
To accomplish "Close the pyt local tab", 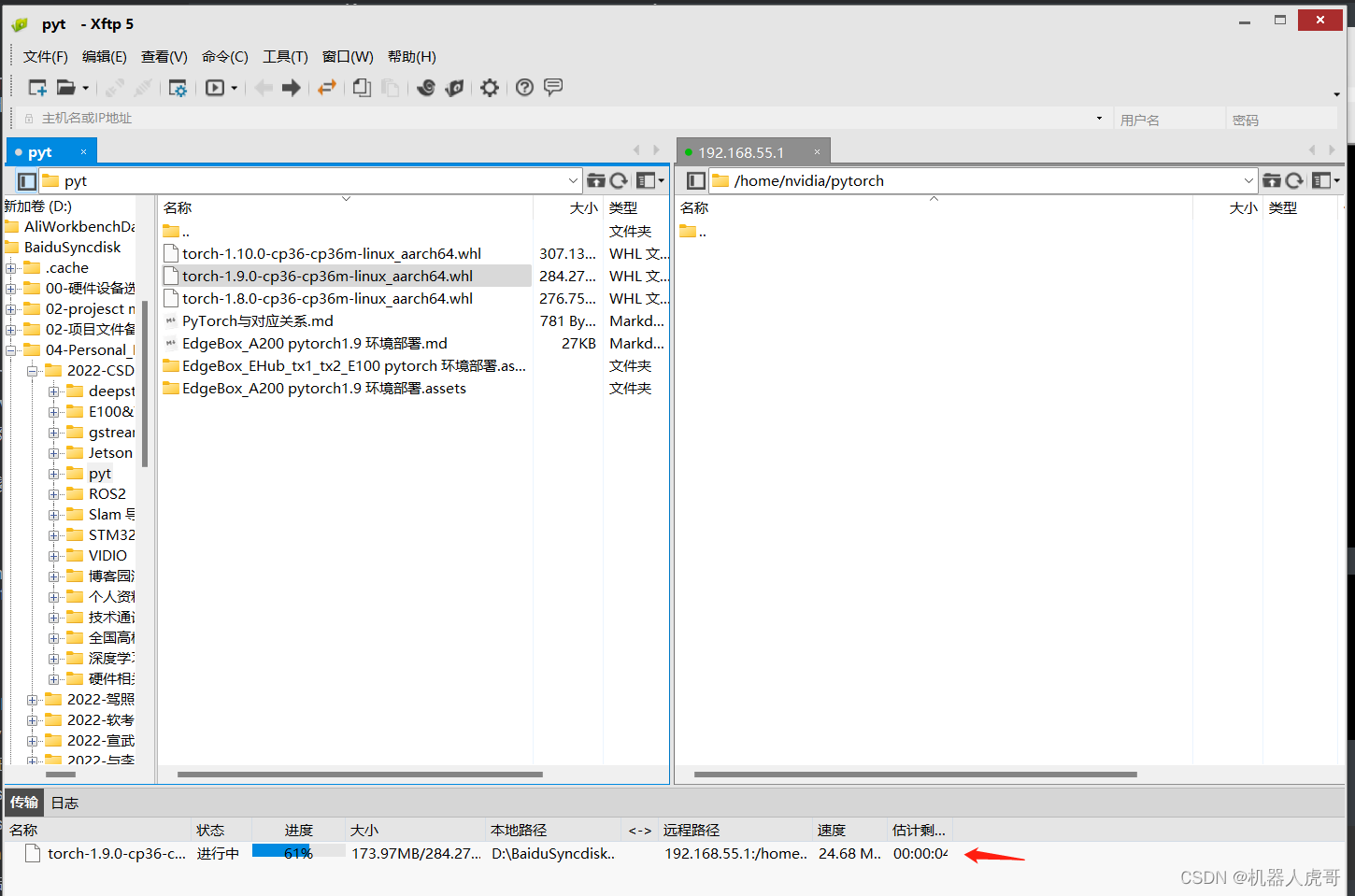I will click(83, 152).
